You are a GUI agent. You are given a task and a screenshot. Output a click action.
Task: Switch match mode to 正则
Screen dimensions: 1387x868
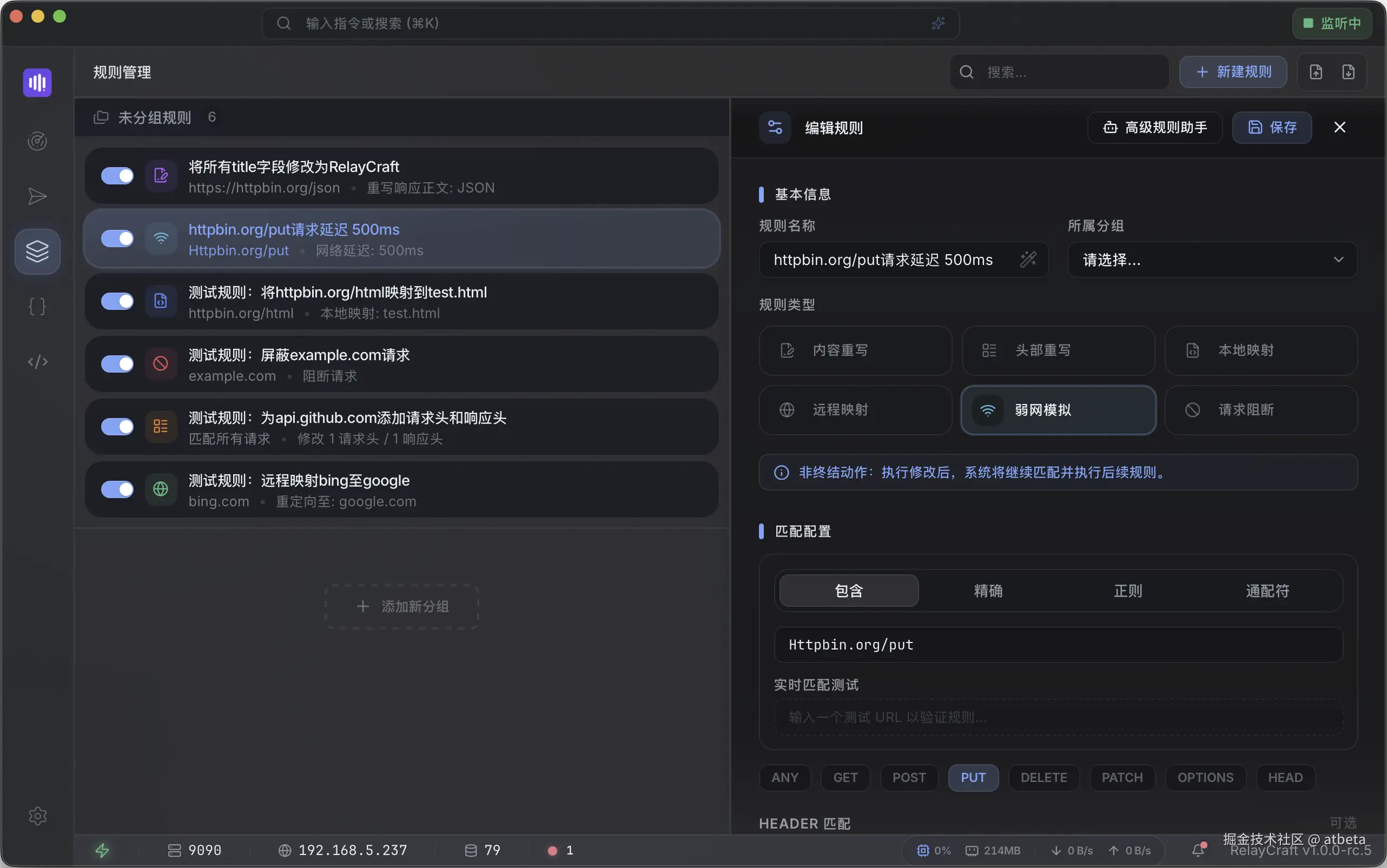[x=1127, y=591]
